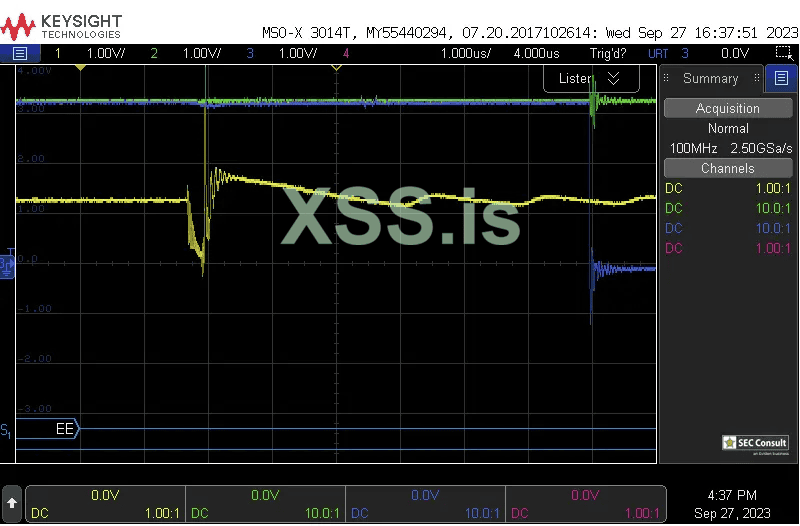Screen dimensions: 800x526
Task: Select the green DC 10.0:1 channel row in Summary
Action: click(728, 208)
